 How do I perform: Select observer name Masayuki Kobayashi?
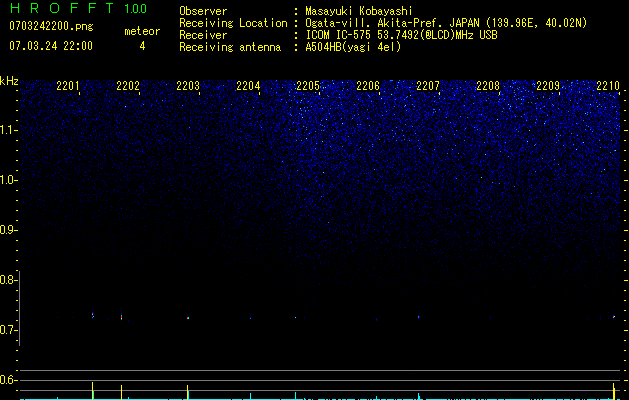[x=359, y=11]
